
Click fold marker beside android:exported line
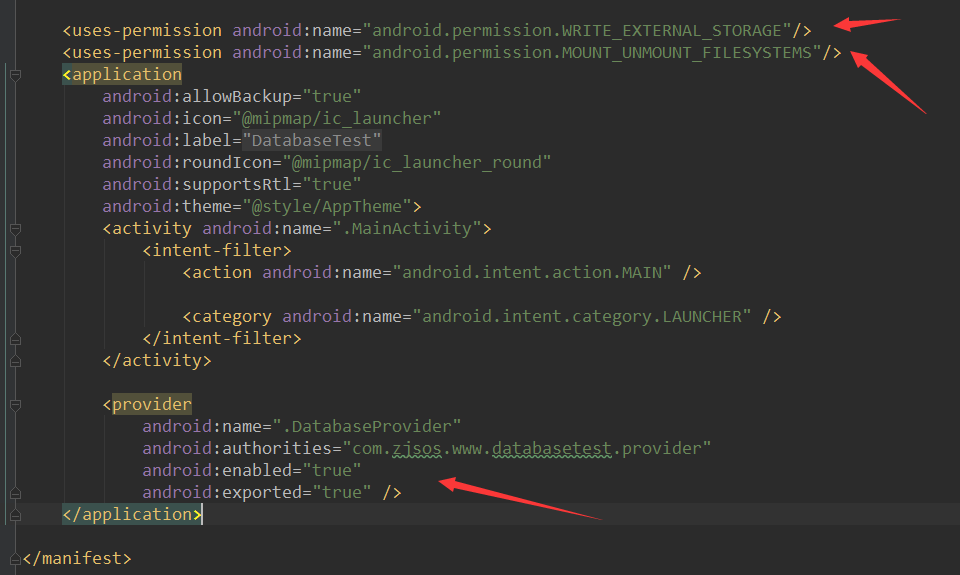15,493
